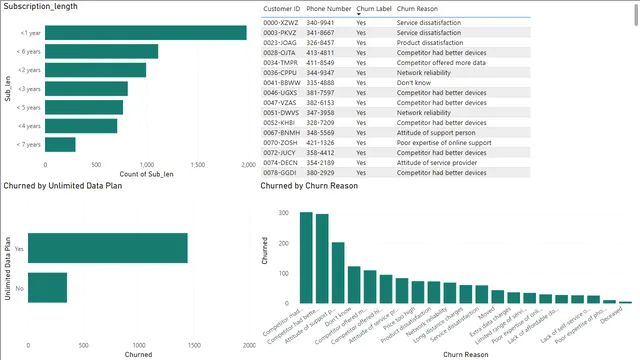Image resolution: width=640 pixels, height=360 pixels.
Task: Click phone number 411-8549
Action: tap(320, 63)
